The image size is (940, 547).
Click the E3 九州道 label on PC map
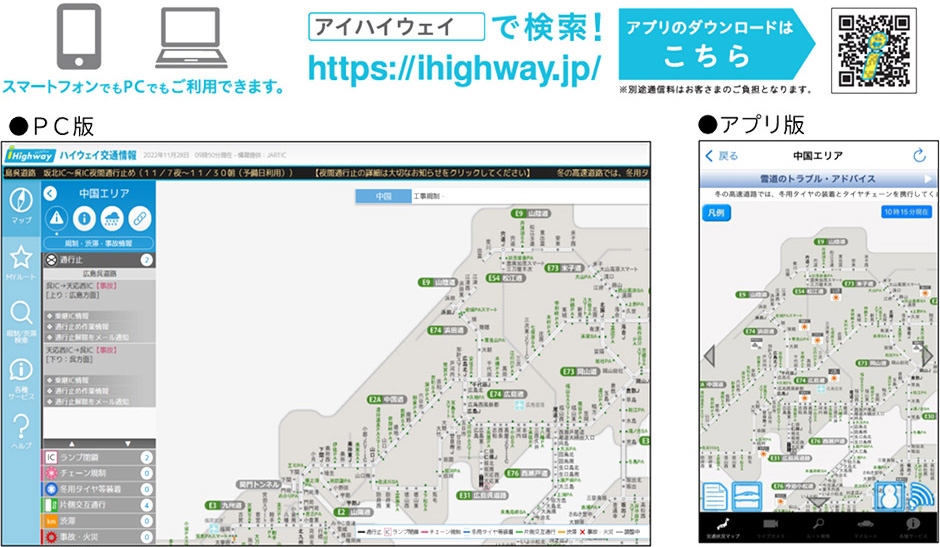coord(225,505)
